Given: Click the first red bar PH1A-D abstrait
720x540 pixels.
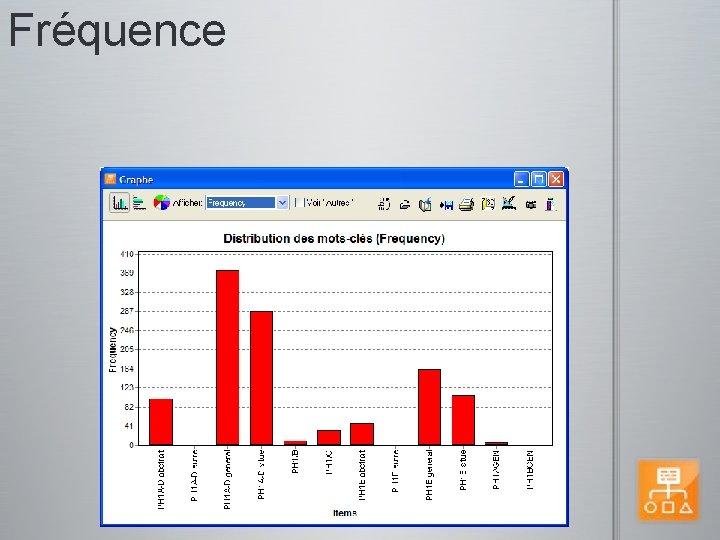Looking at the screenshot, I should pyautogui.click(x=161, y=422).
